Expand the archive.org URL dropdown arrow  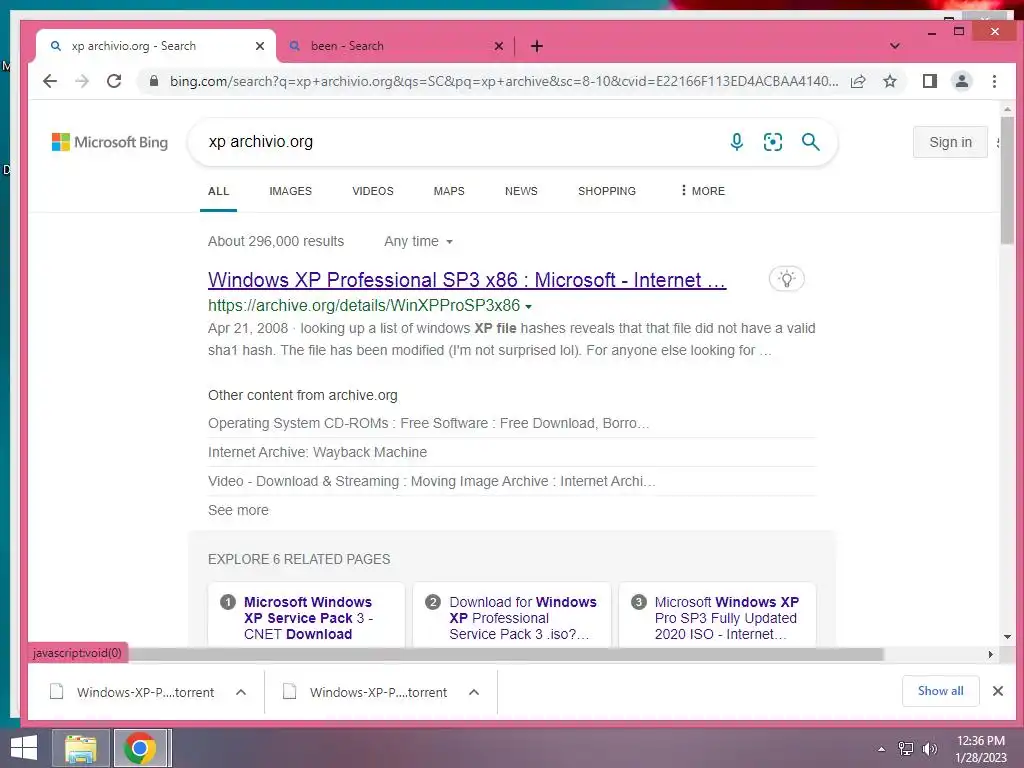(x=528, y=306)
